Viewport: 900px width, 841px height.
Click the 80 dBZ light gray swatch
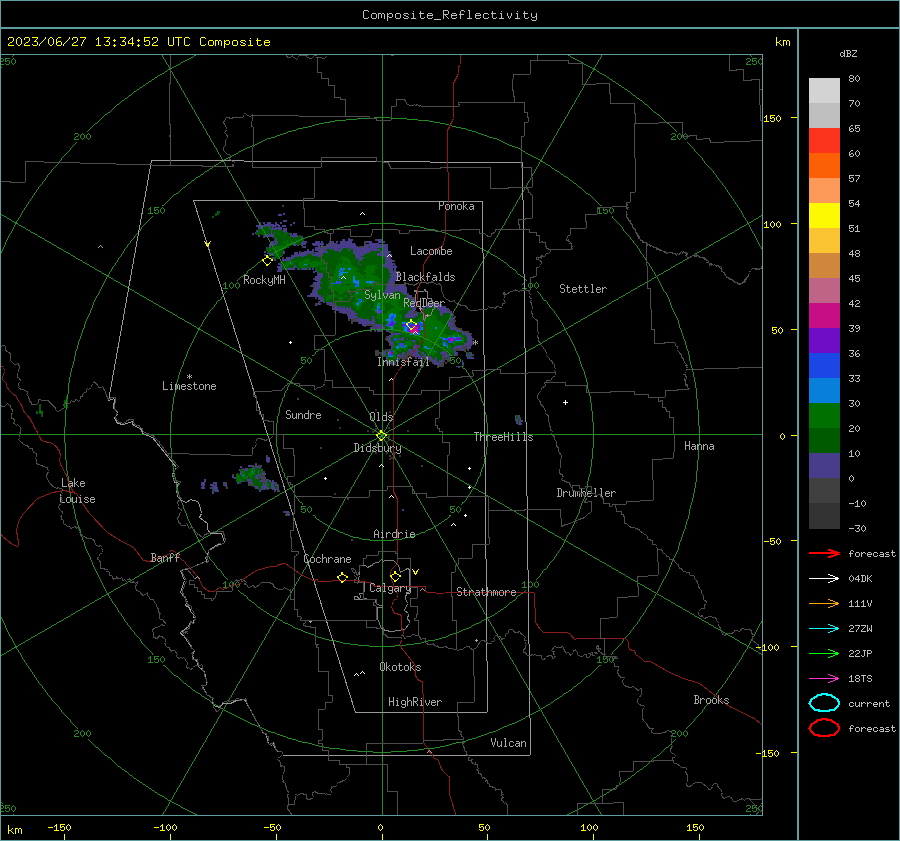click(x=824, y=90)
